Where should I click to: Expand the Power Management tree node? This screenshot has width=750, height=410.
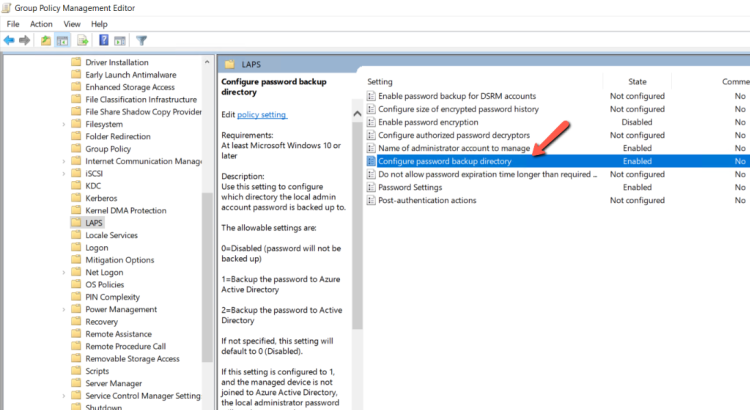click(x=64, y=309)
